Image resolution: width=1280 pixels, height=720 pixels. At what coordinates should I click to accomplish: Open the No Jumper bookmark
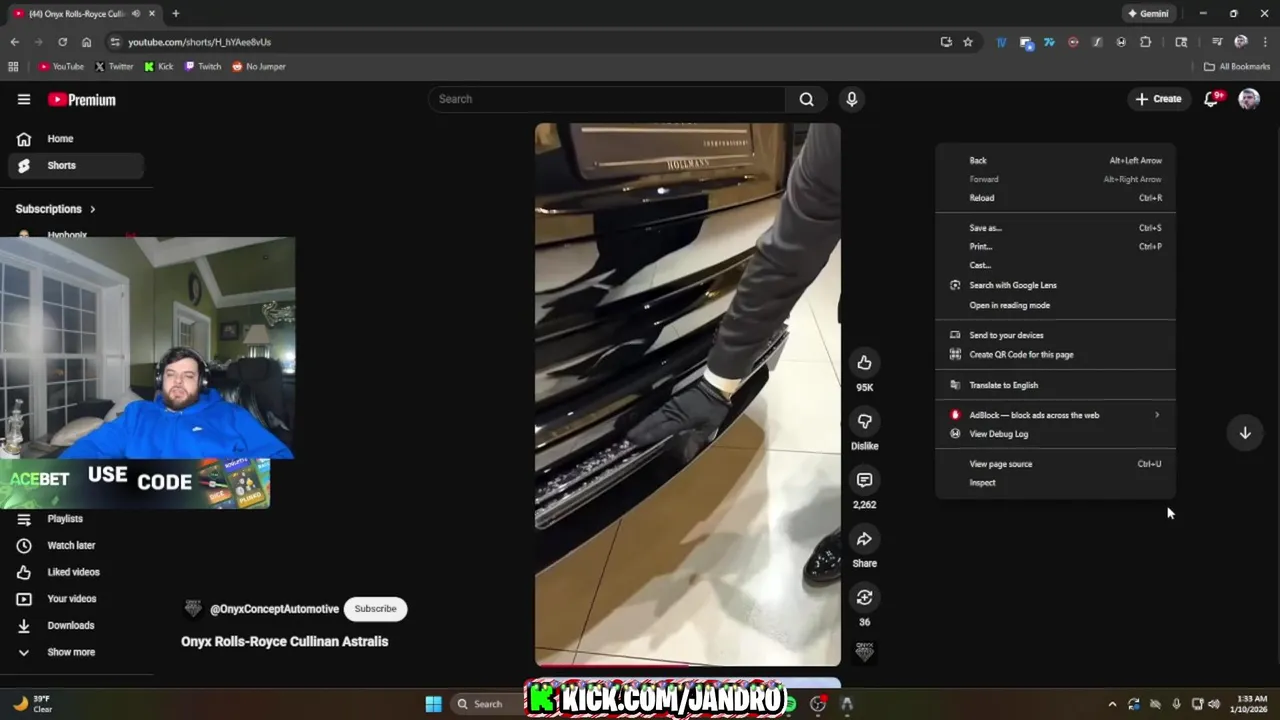[x=259, y=67]
